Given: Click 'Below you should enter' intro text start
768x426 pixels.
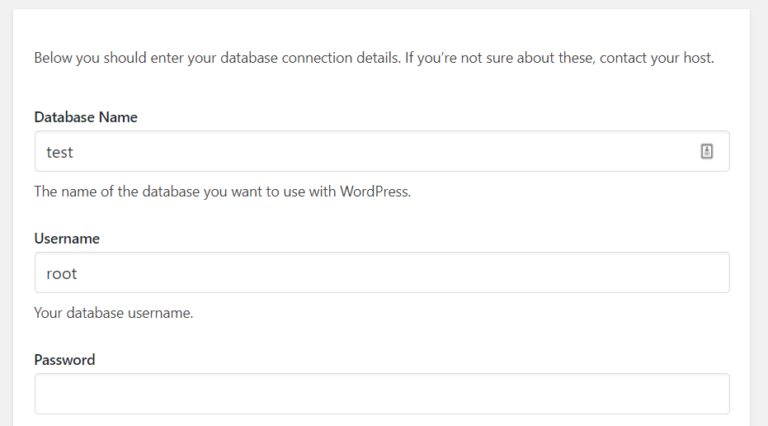Looking at the screenshot, I should point(90,58).
